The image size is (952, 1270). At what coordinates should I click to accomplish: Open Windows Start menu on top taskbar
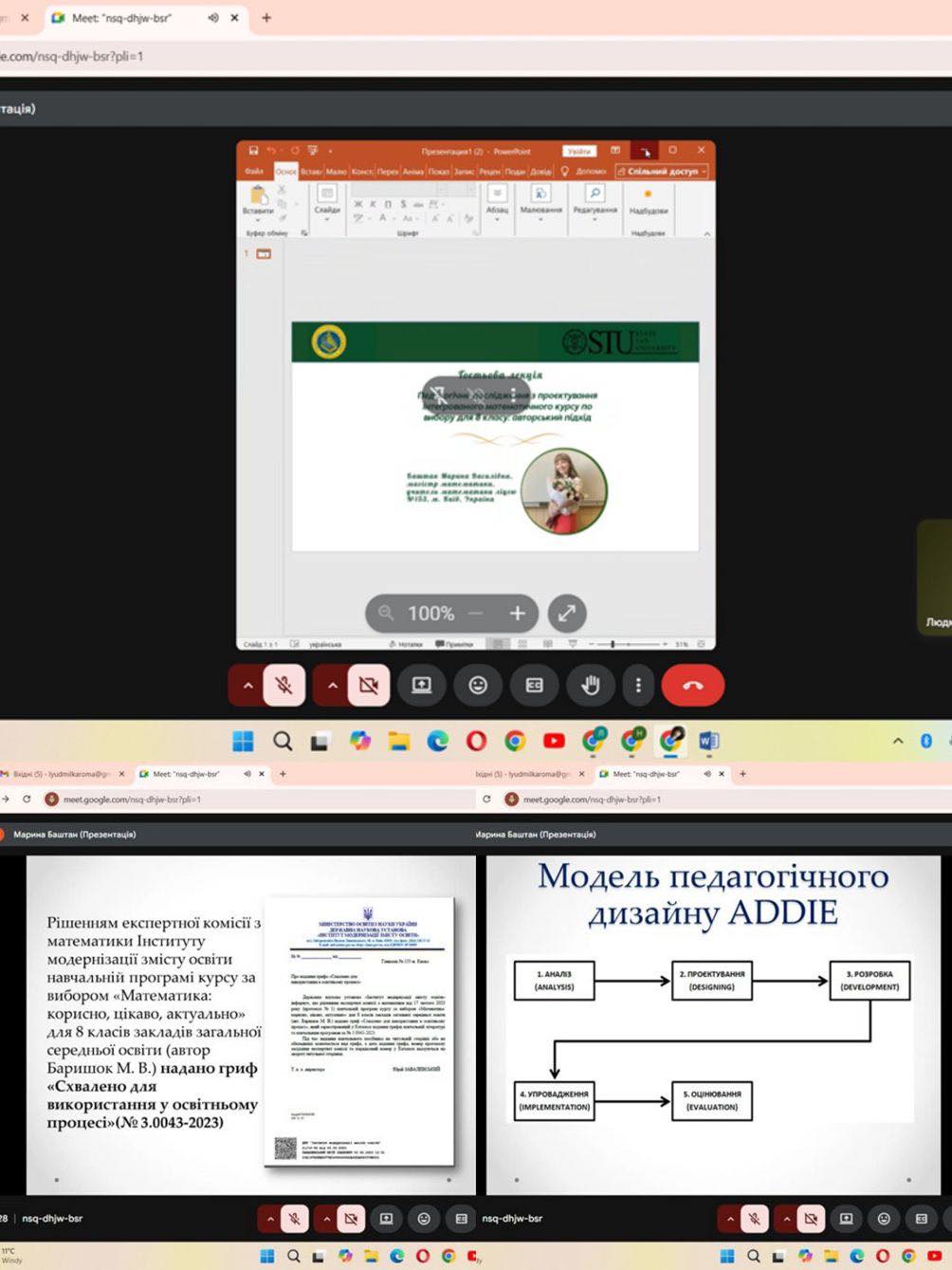point(243,741)
